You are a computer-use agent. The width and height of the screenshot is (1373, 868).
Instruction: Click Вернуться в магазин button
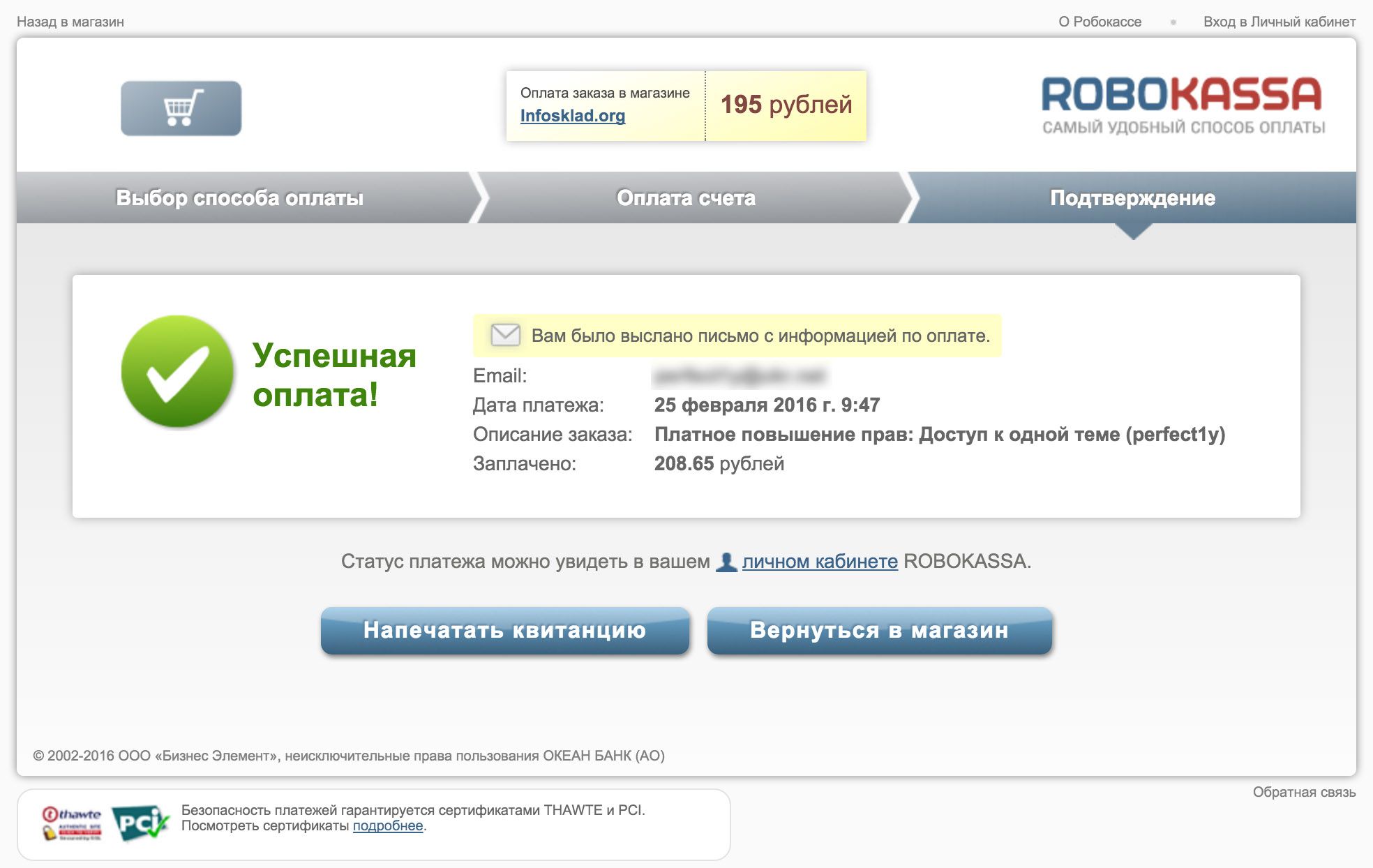tap(880, 630)
